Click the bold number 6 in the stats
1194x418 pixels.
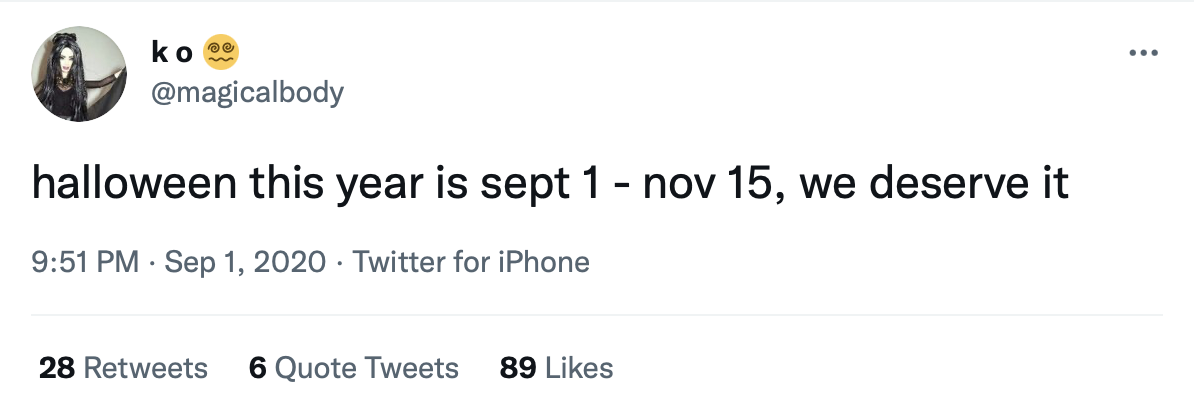[x=257, y=368]
